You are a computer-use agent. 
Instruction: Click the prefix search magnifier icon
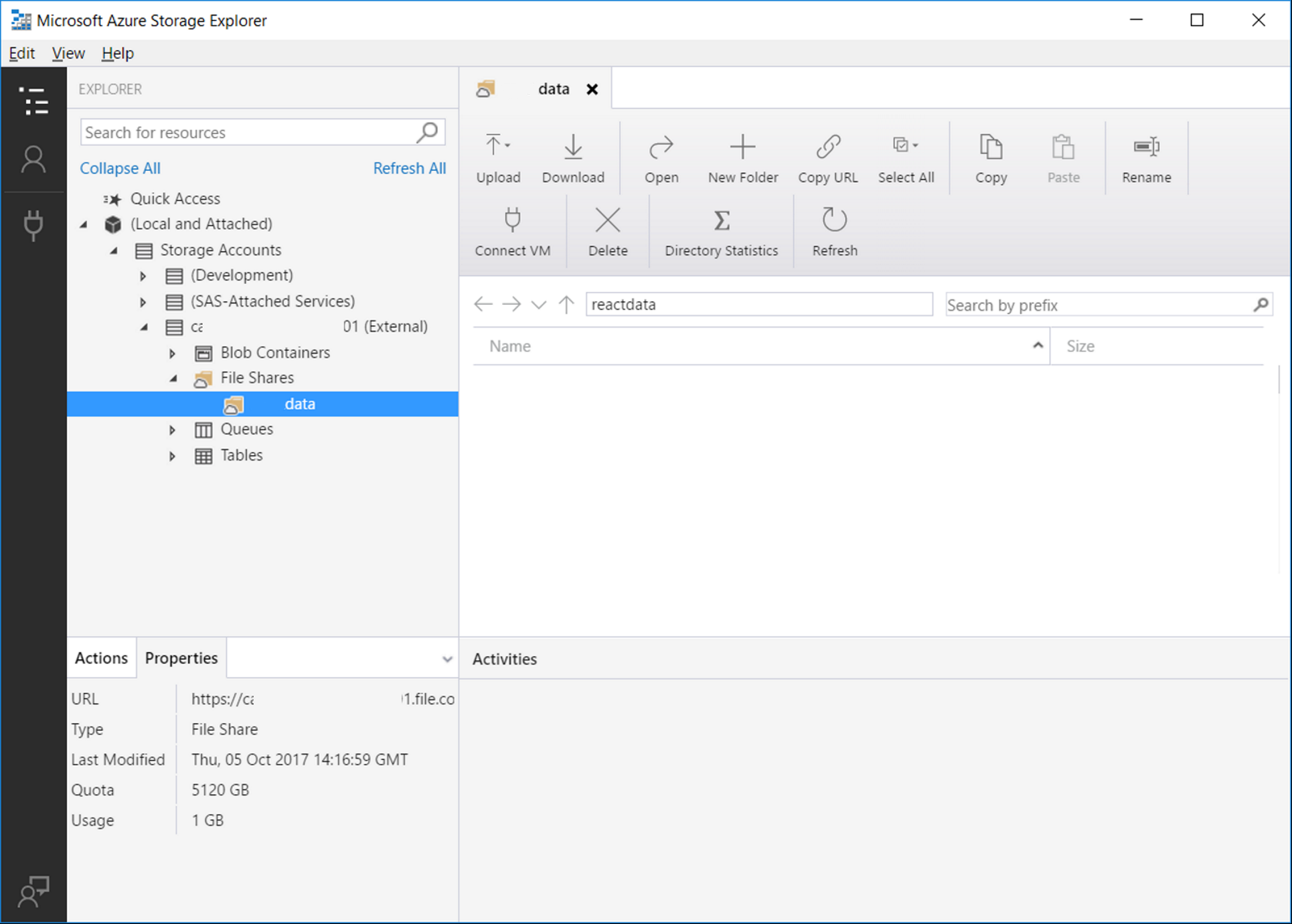[x=1261, y=305]
